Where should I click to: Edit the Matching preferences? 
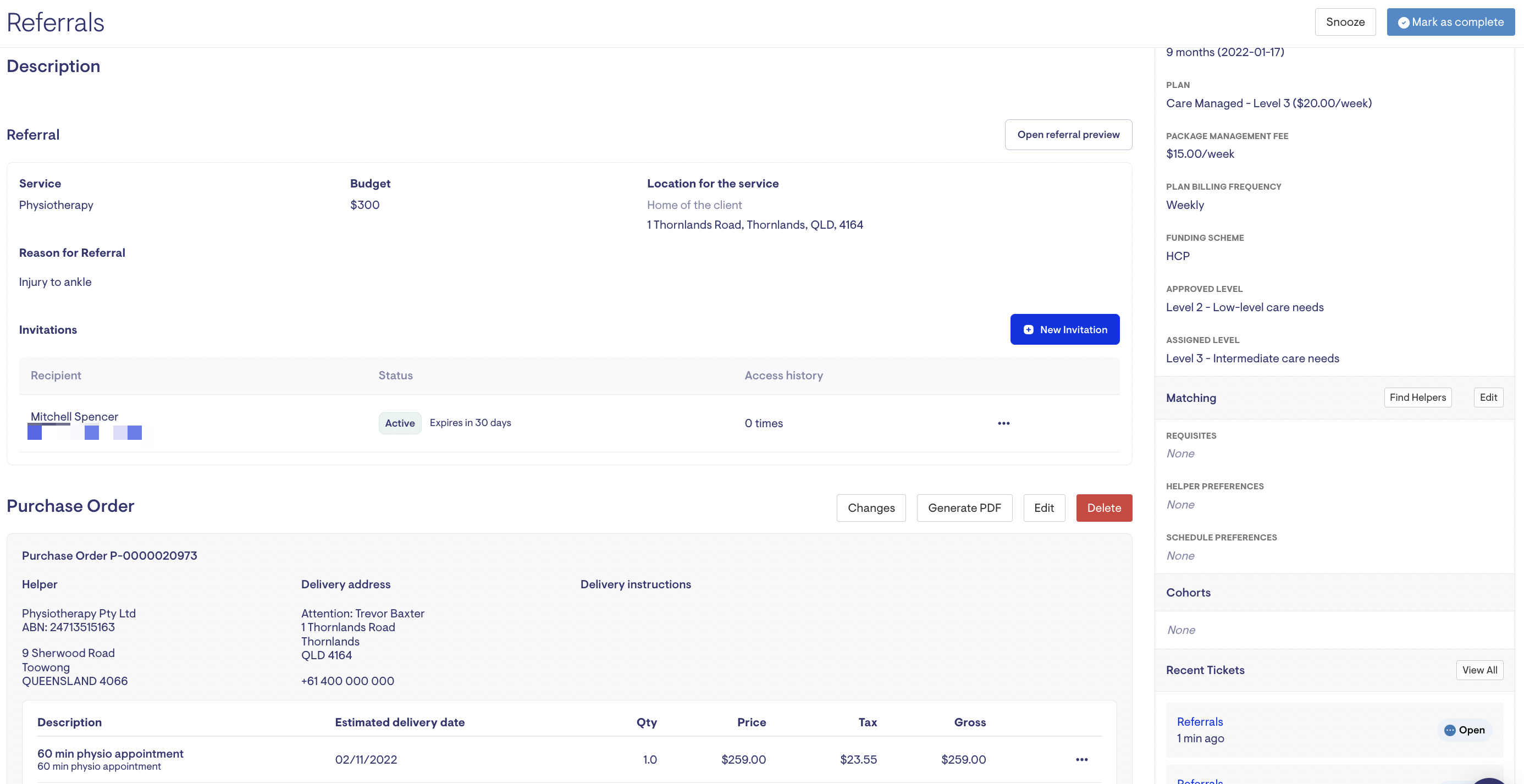coord(1488,397)
